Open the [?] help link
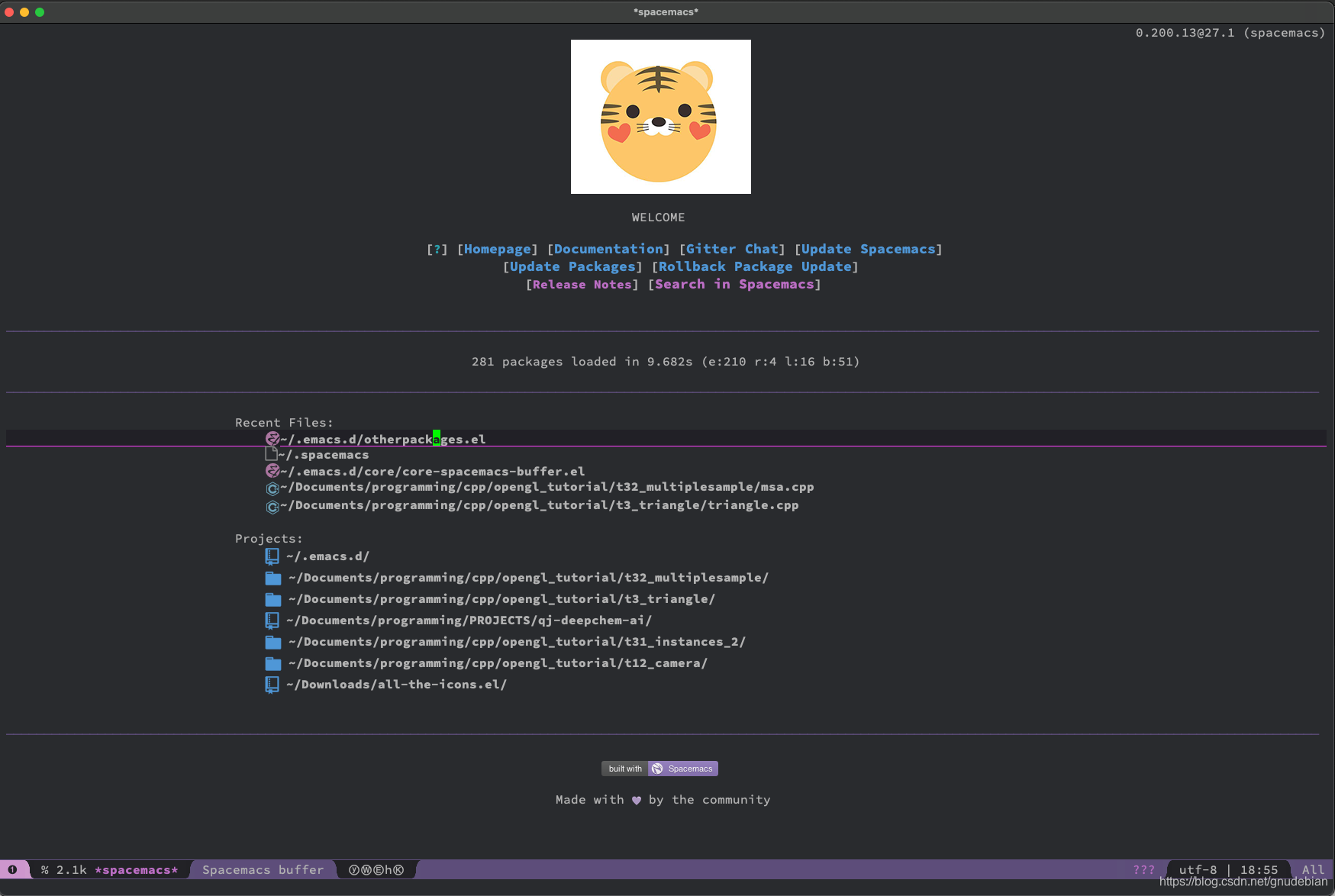Image resolution: width=1335 pixels, height=896 pixels. [x=437, y=249]
